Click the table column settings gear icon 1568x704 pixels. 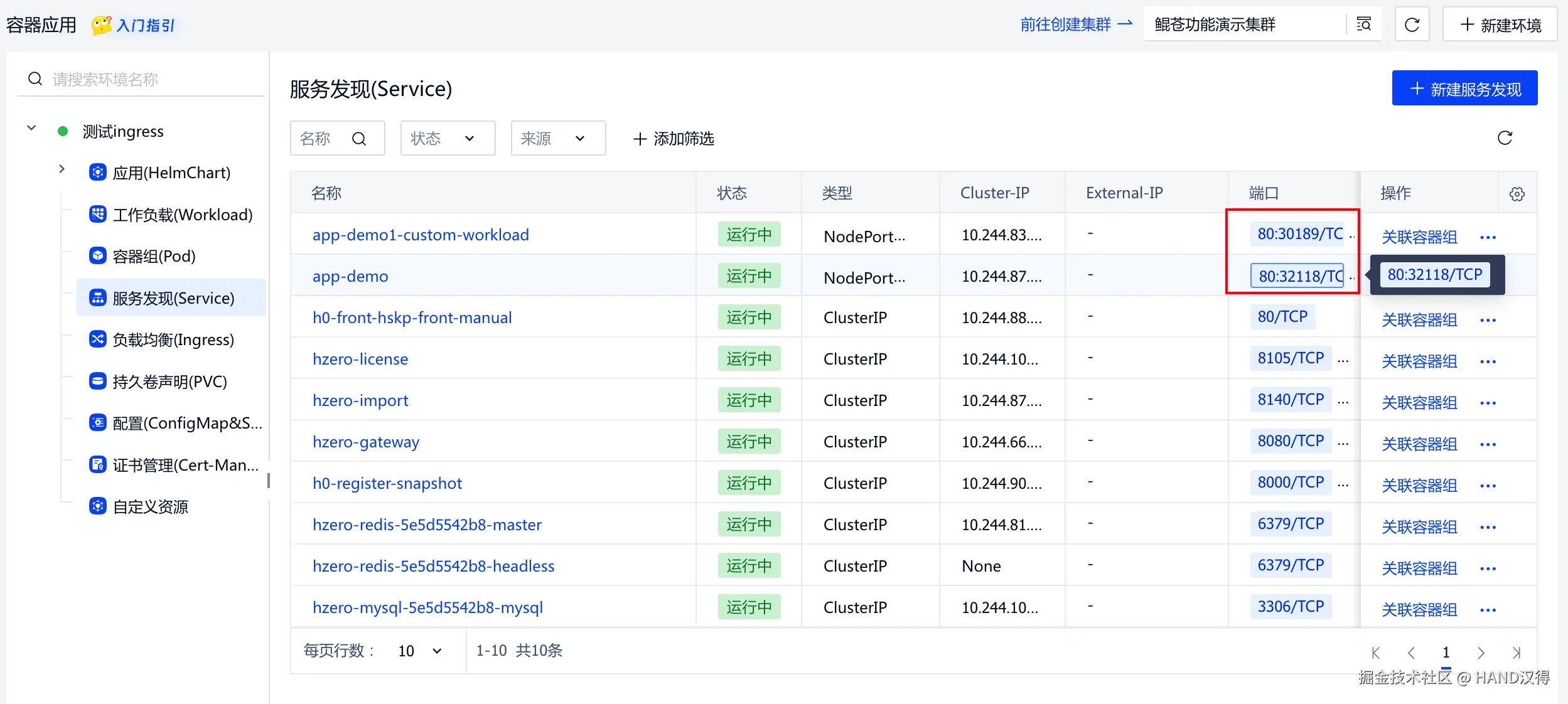pyautogui.click(x=1517, y=194)
